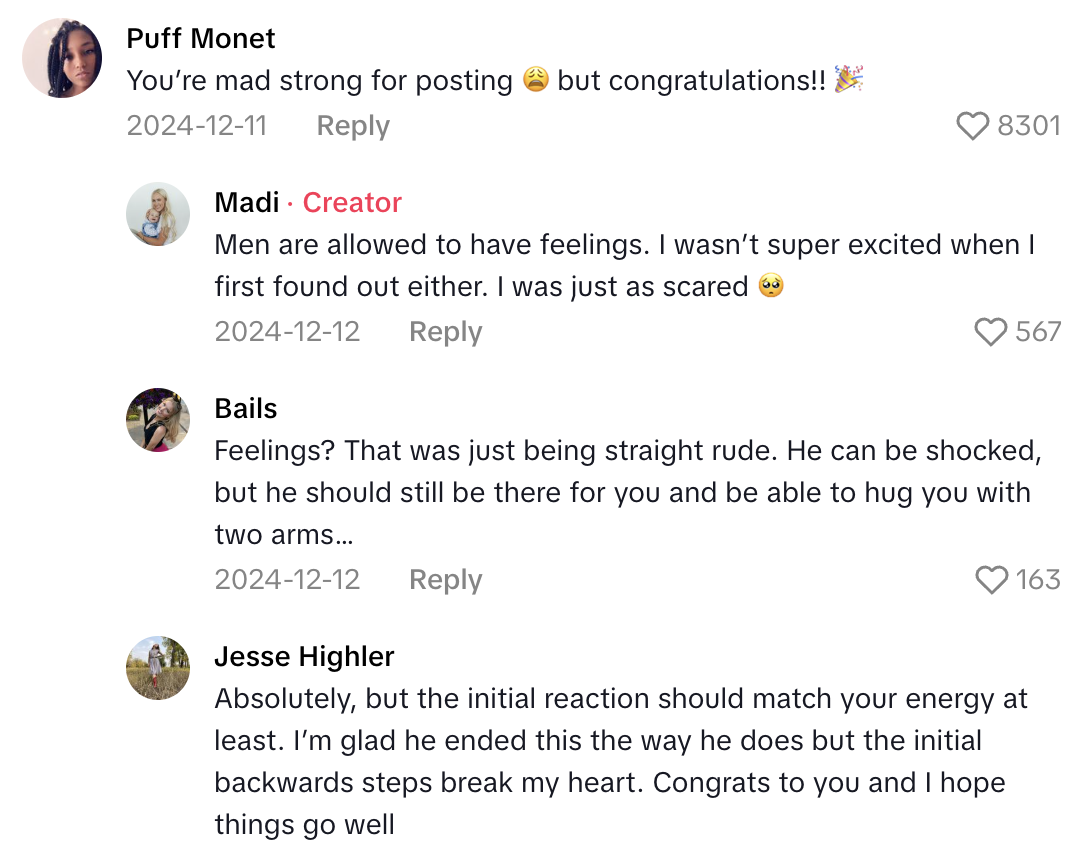Like Puff Monet's comment with the heart
Screen dimensions: 1076x848
[972, 126]
